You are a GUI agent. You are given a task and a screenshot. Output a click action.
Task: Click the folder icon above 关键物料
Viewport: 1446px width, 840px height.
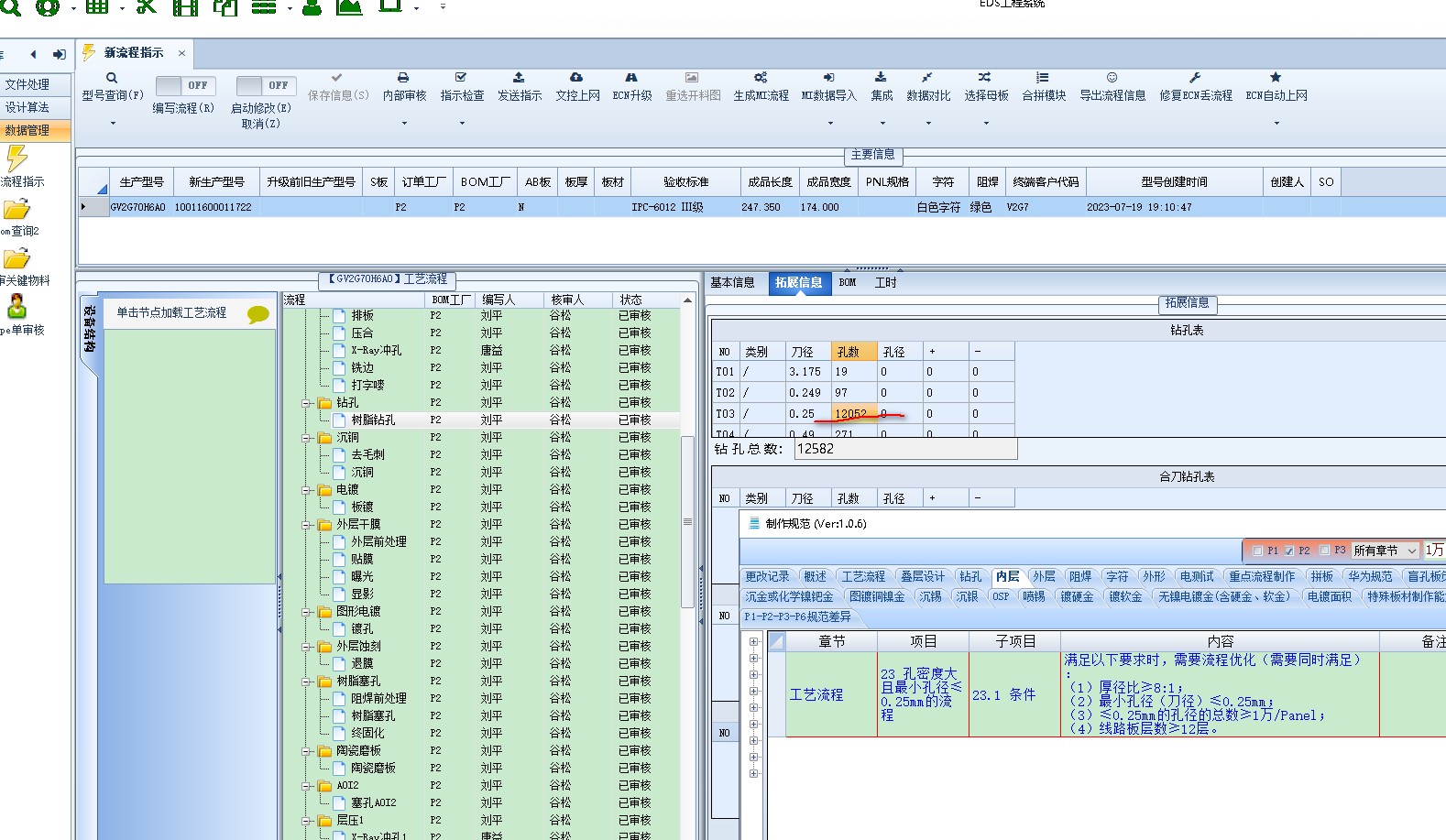tap(16, 258)
